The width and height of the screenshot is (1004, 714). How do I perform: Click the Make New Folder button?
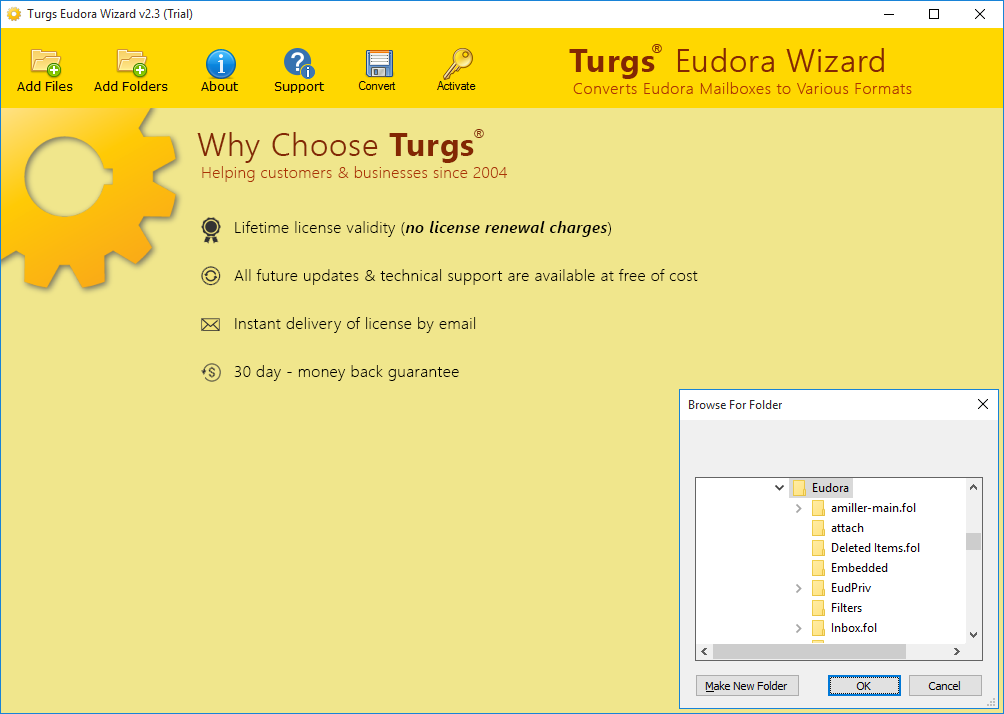(x=747, y=686)
